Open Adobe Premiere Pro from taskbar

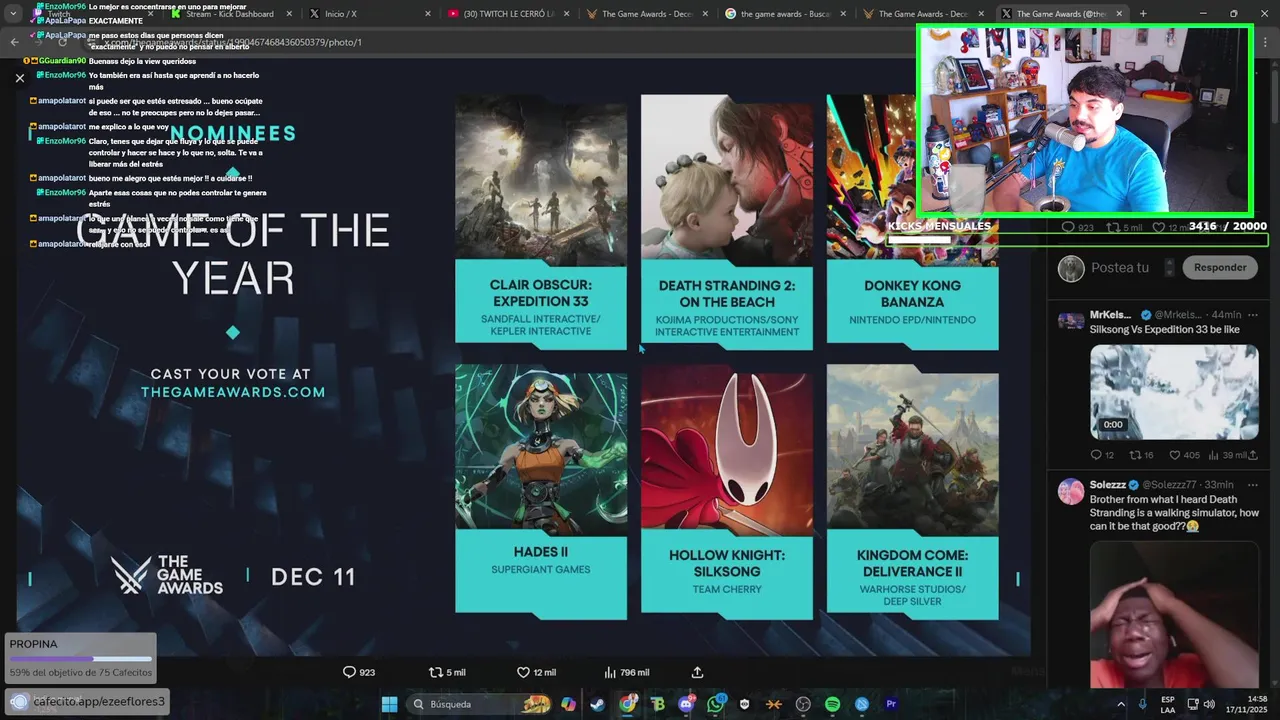click(x=891, y=704)
